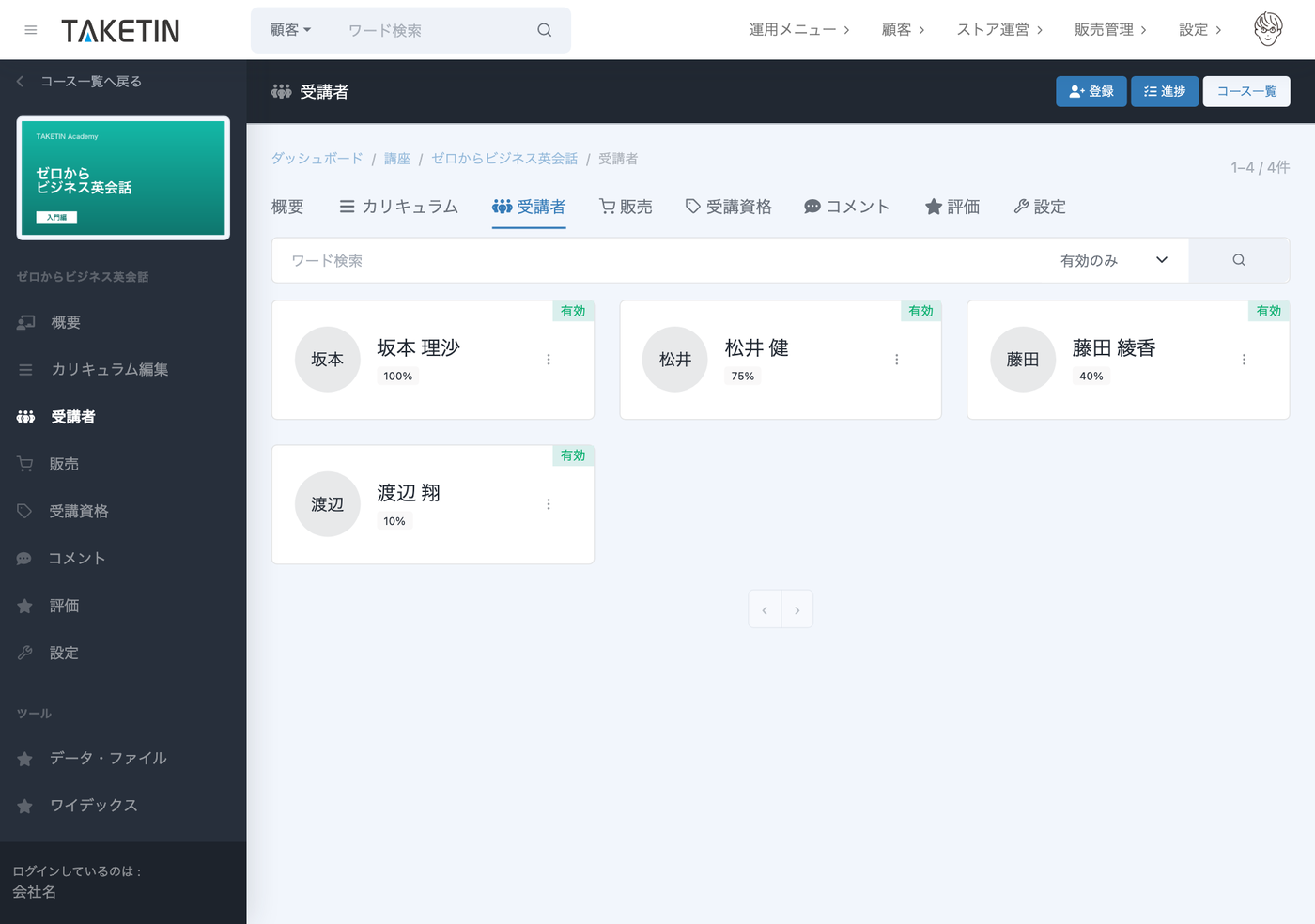Open learner name 藤田 綾香

[1114, 347]
